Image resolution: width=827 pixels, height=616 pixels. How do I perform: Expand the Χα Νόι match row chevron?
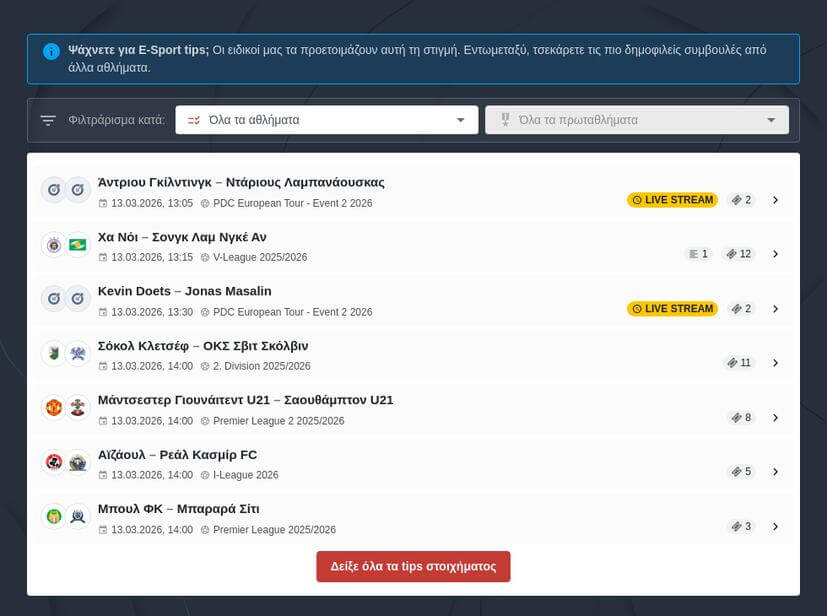775,254
